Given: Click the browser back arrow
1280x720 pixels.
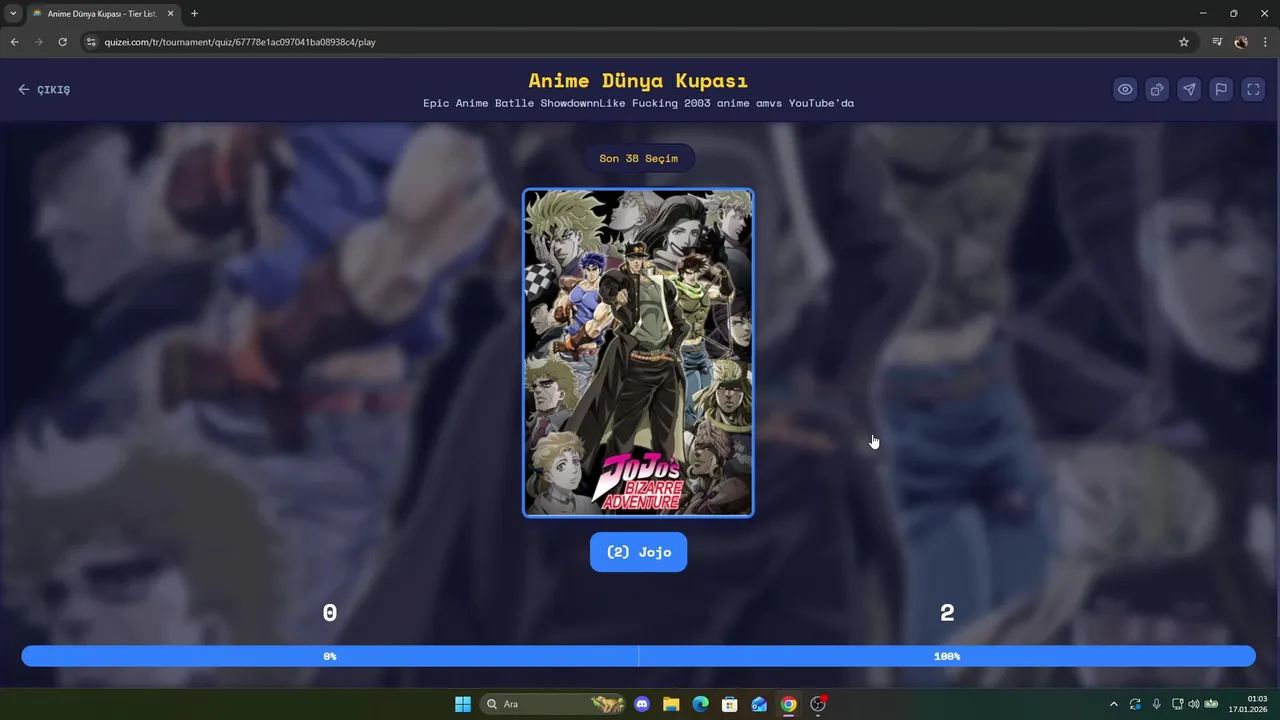Looking at the screenshot, I should [x=14, y=42].
